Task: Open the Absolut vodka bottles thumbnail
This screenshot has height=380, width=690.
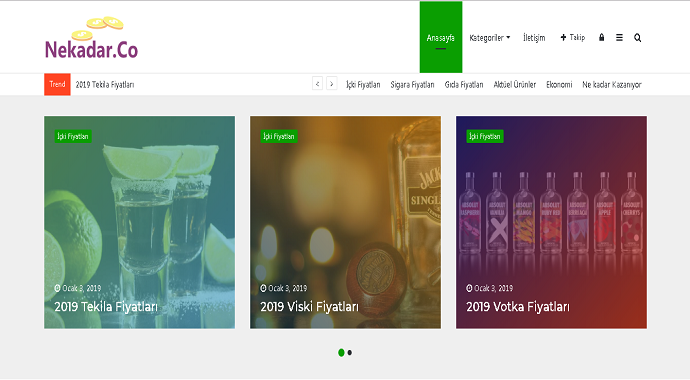Action: (x=551, y=222)
